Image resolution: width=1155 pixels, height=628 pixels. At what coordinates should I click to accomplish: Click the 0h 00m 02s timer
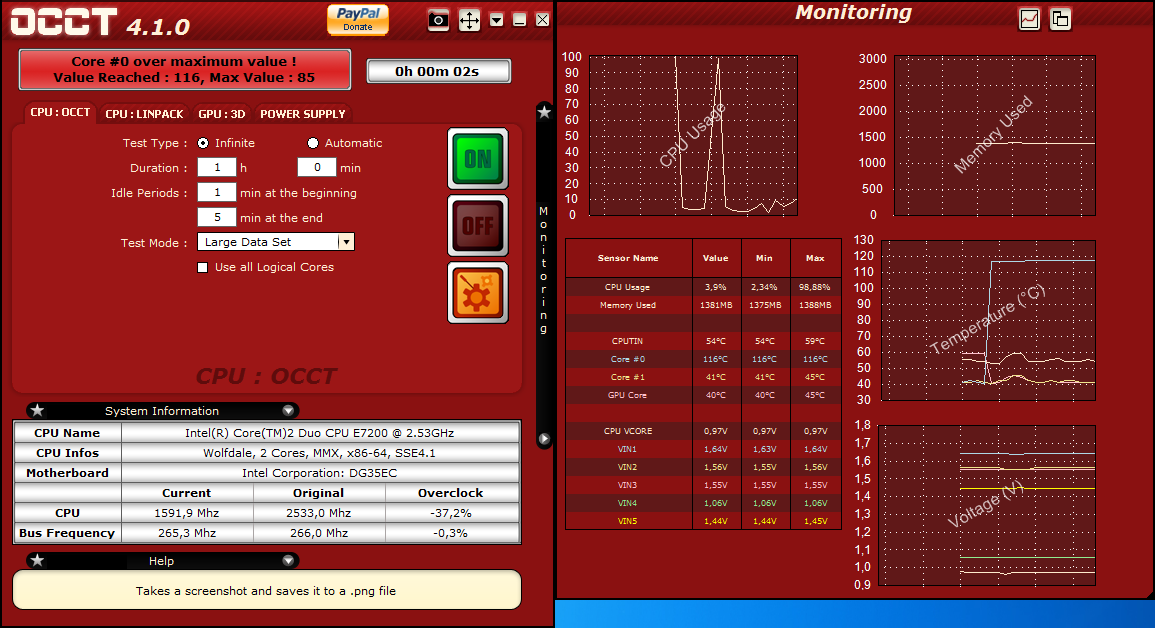click(x=438, y=71)
